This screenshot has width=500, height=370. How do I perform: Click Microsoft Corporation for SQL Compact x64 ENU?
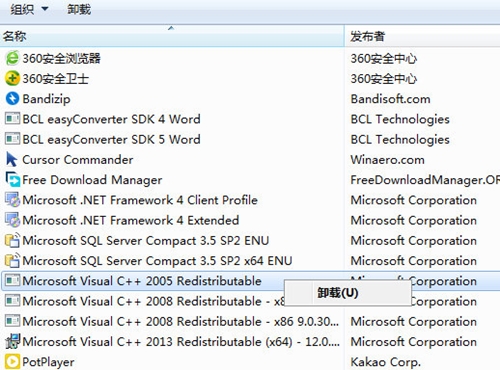click(x=414, y=261)
